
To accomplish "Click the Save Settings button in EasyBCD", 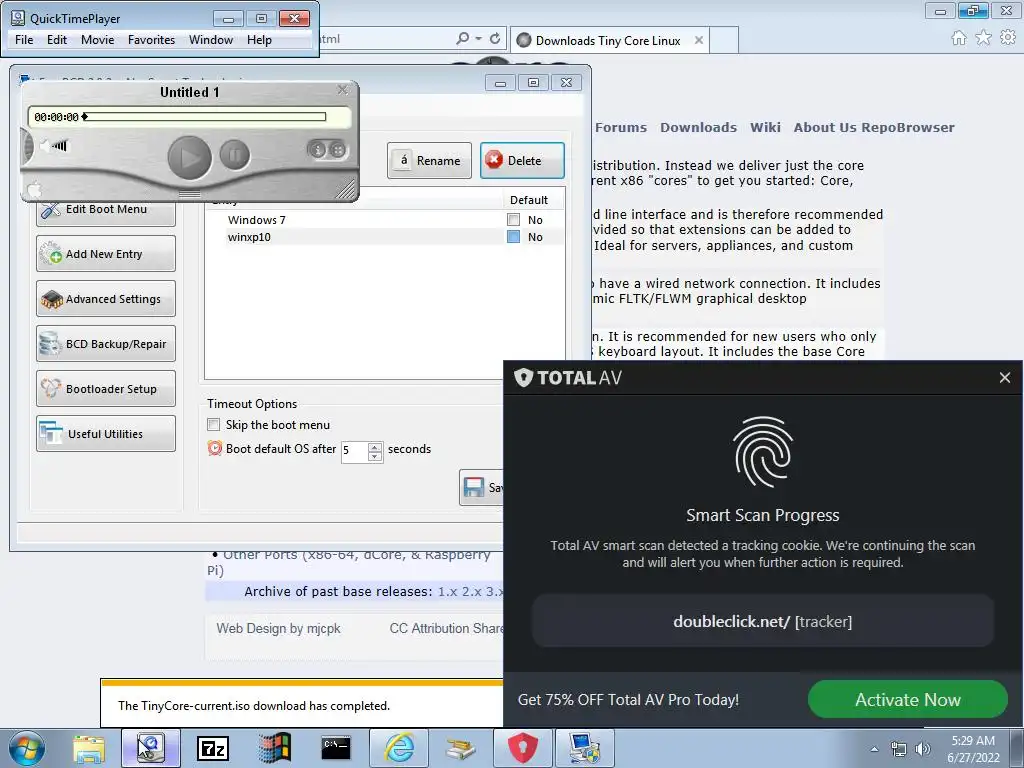I will [482, 487].
